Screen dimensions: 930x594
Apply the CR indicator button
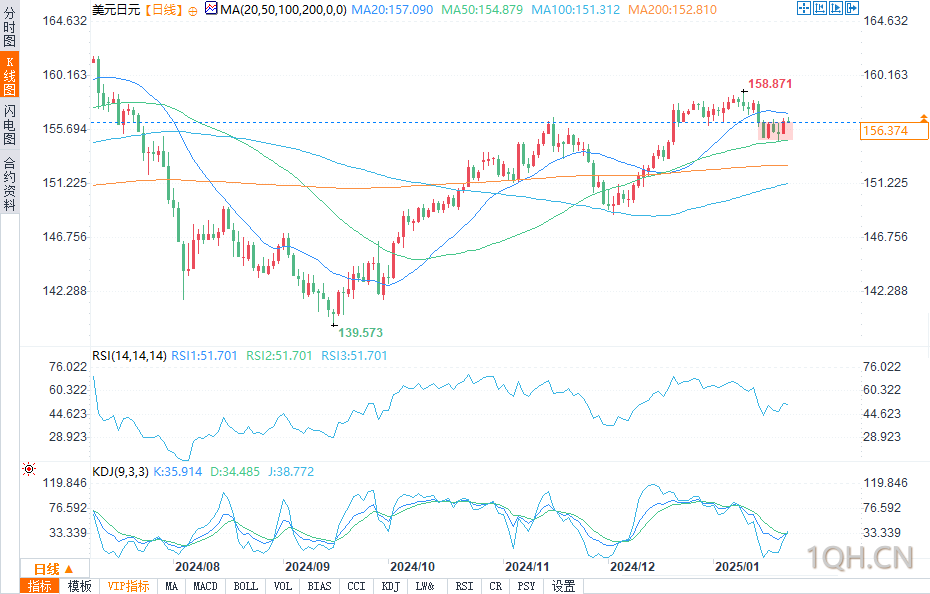[x=496, y=586]
